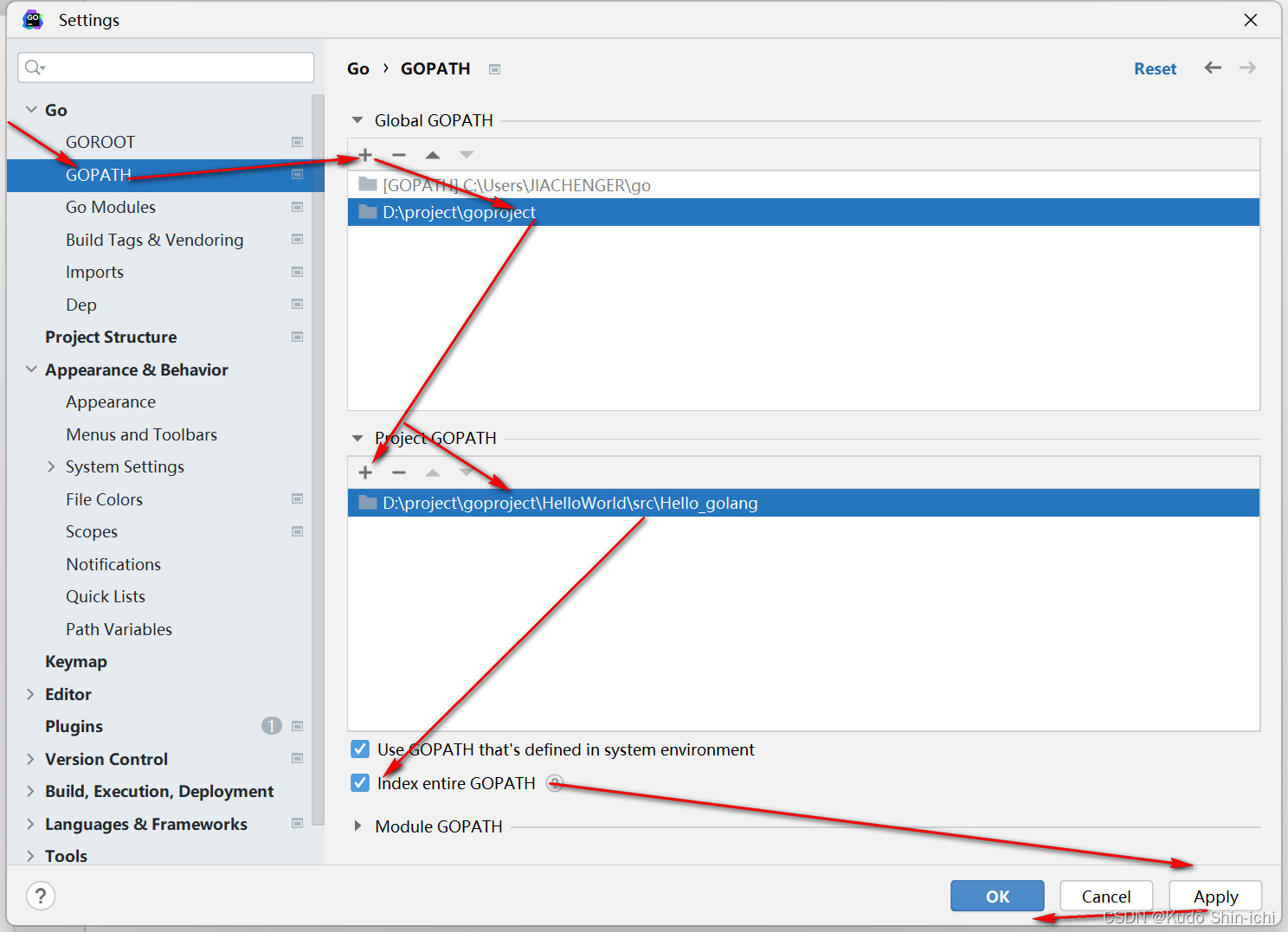Click project-level icon on Plugins row
The image size is (1288, 932).
pyautogui.click(x=297, y=726)
